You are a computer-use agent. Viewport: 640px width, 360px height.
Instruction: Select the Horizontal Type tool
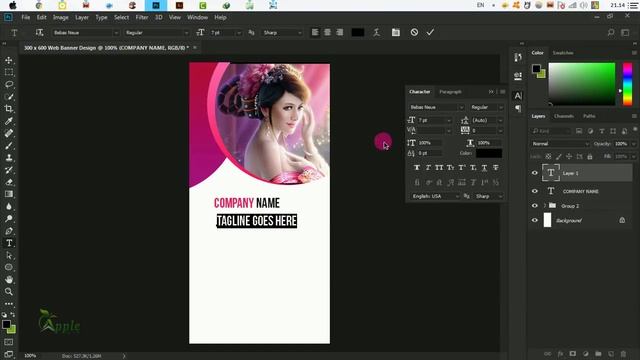pos(9,243)
